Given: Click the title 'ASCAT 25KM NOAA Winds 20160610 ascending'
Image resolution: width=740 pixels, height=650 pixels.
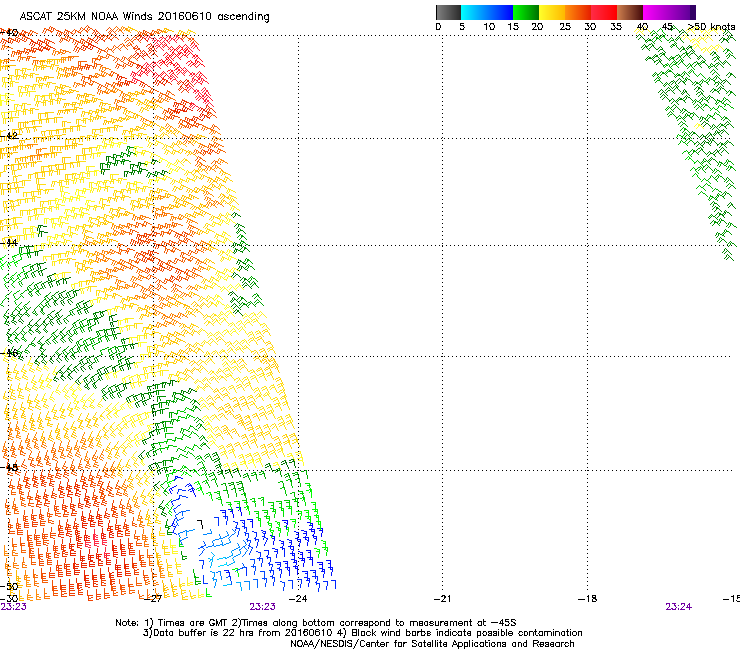Looking at the screenshot, I should click(144, 17).
